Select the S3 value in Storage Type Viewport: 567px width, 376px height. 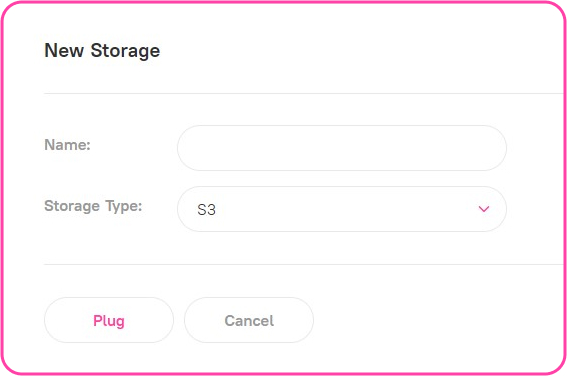click(206, 210)
